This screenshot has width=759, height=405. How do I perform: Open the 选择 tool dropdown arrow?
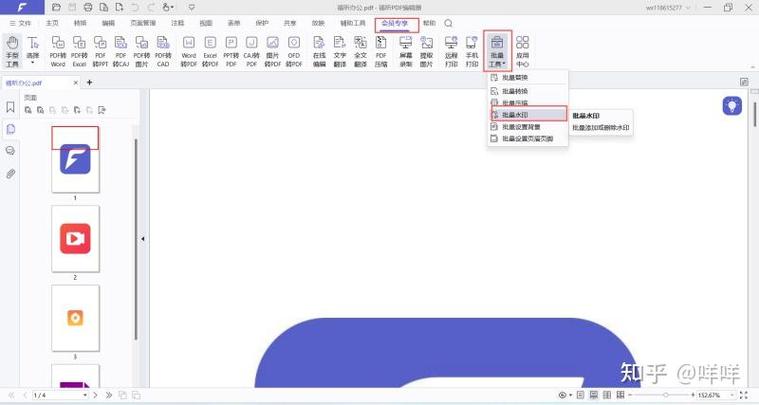pos(33,63)
